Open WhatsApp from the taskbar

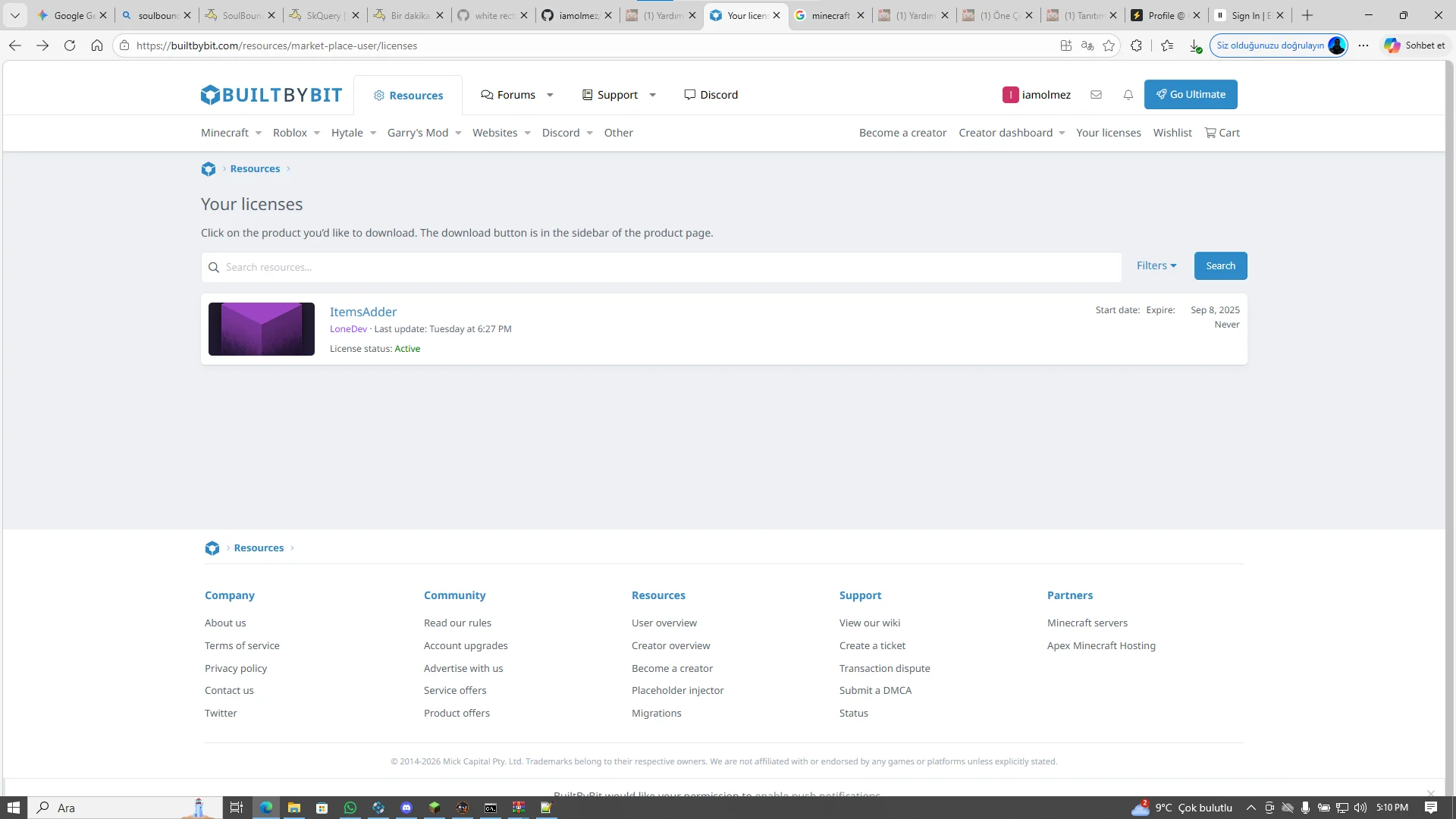[x=350, y=808]
